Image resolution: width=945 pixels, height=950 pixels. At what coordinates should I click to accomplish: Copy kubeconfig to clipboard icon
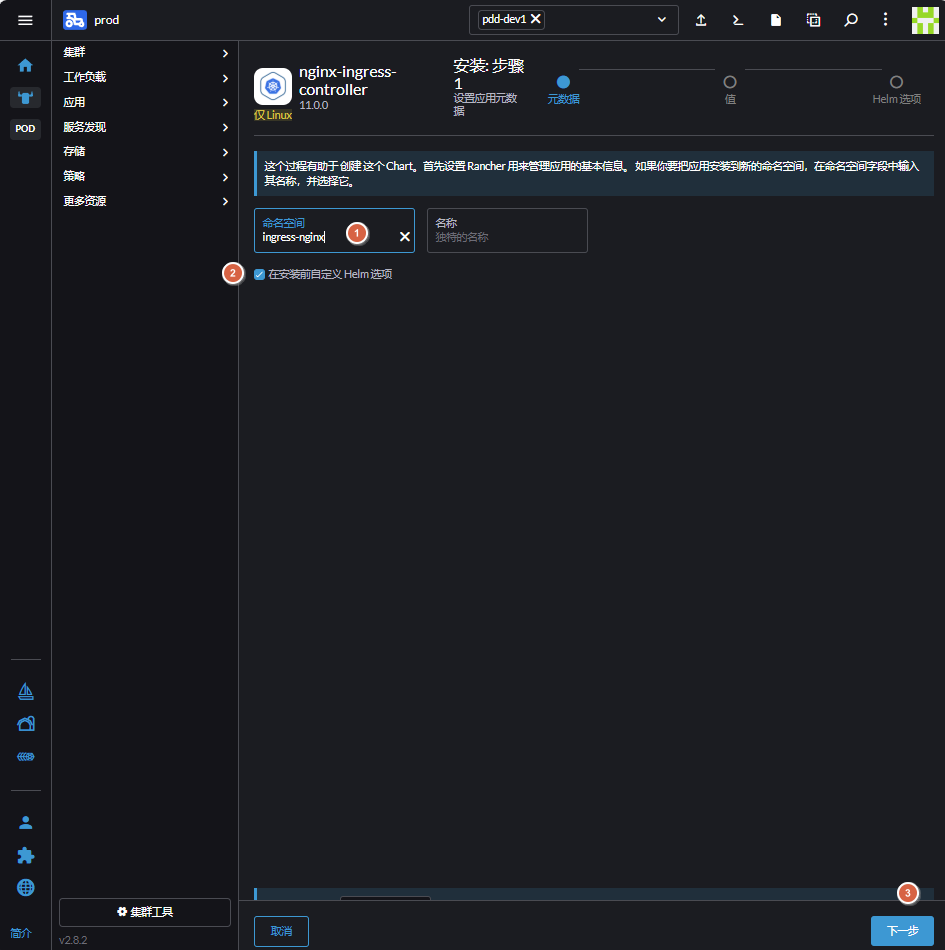813,20
